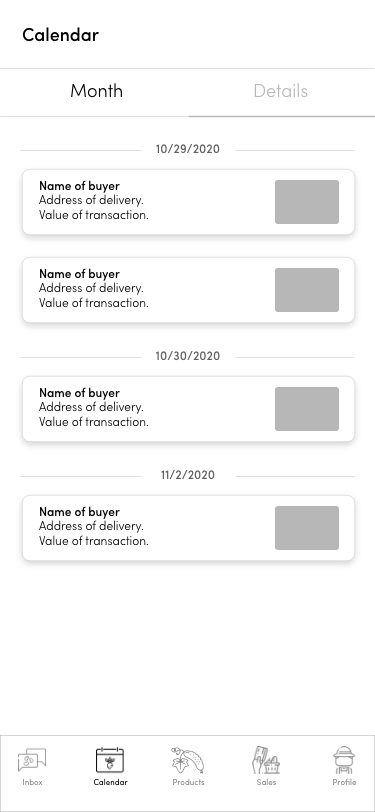
Task: Click the Sales label in bottom bar
Action: [x=266, y=782]
